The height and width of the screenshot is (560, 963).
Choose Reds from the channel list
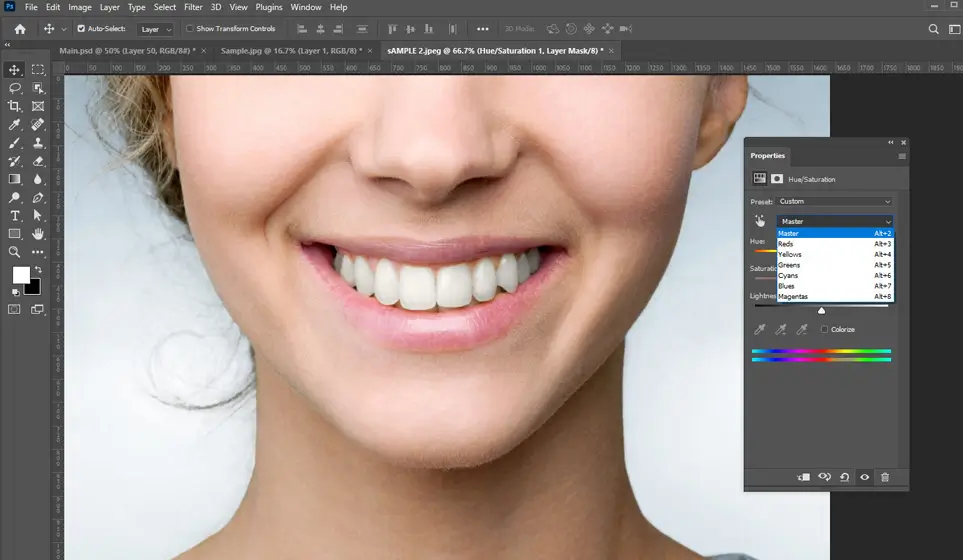[835, 244]
